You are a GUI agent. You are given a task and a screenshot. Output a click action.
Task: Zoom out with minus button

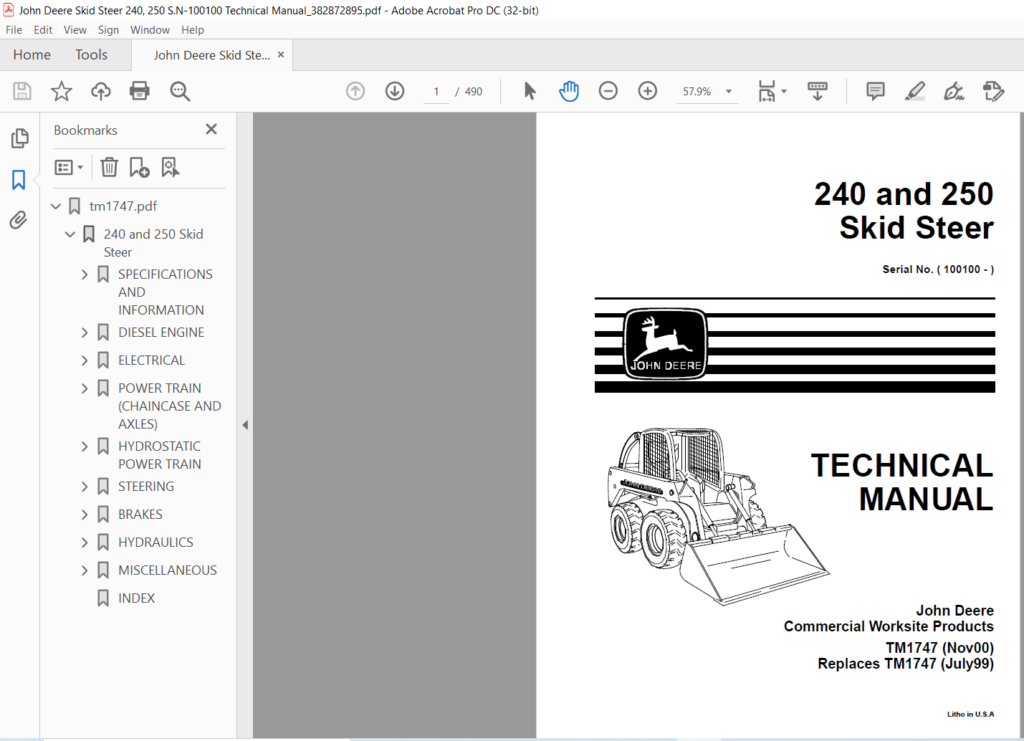608,91
